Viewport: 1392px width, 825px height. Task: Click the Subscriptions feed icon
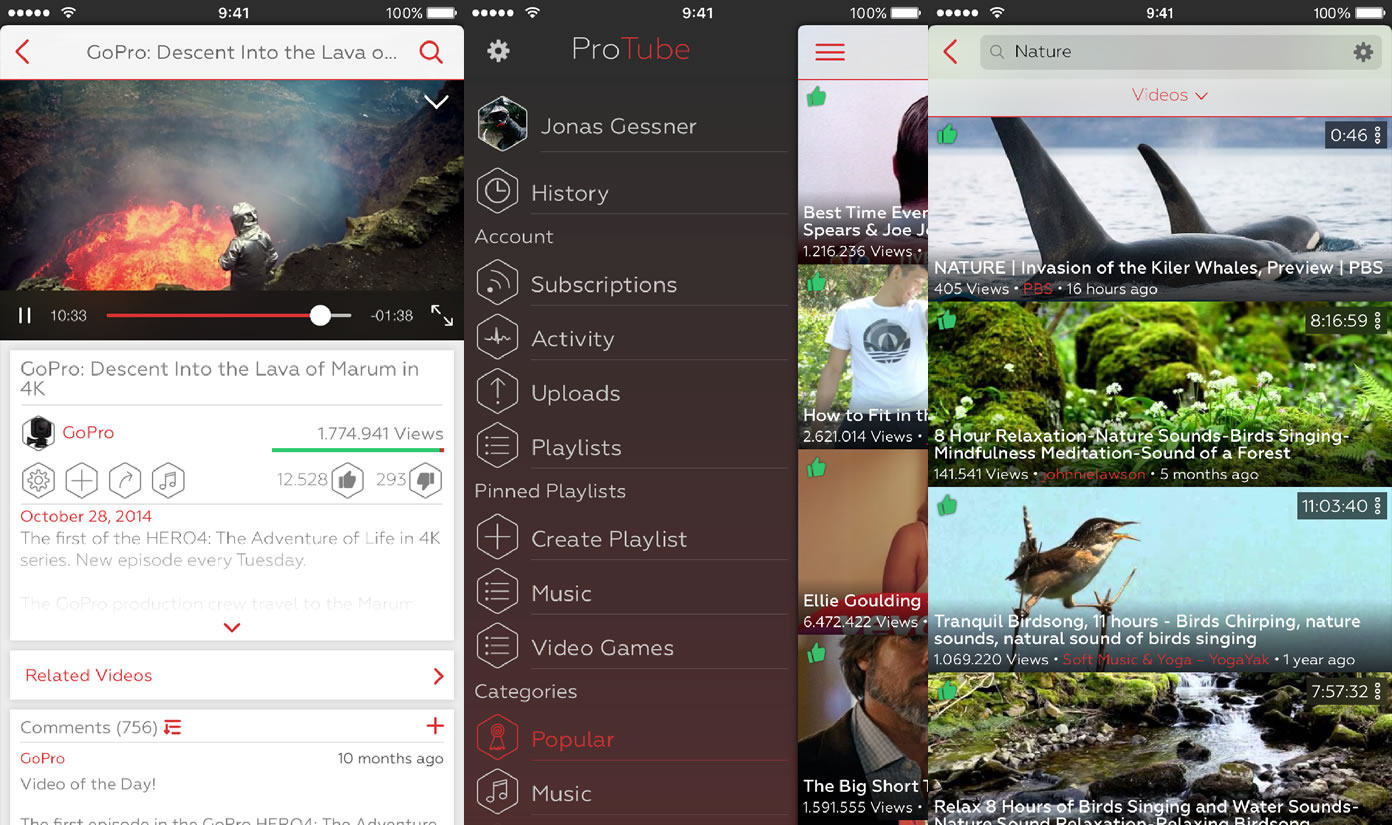point(497,283)
